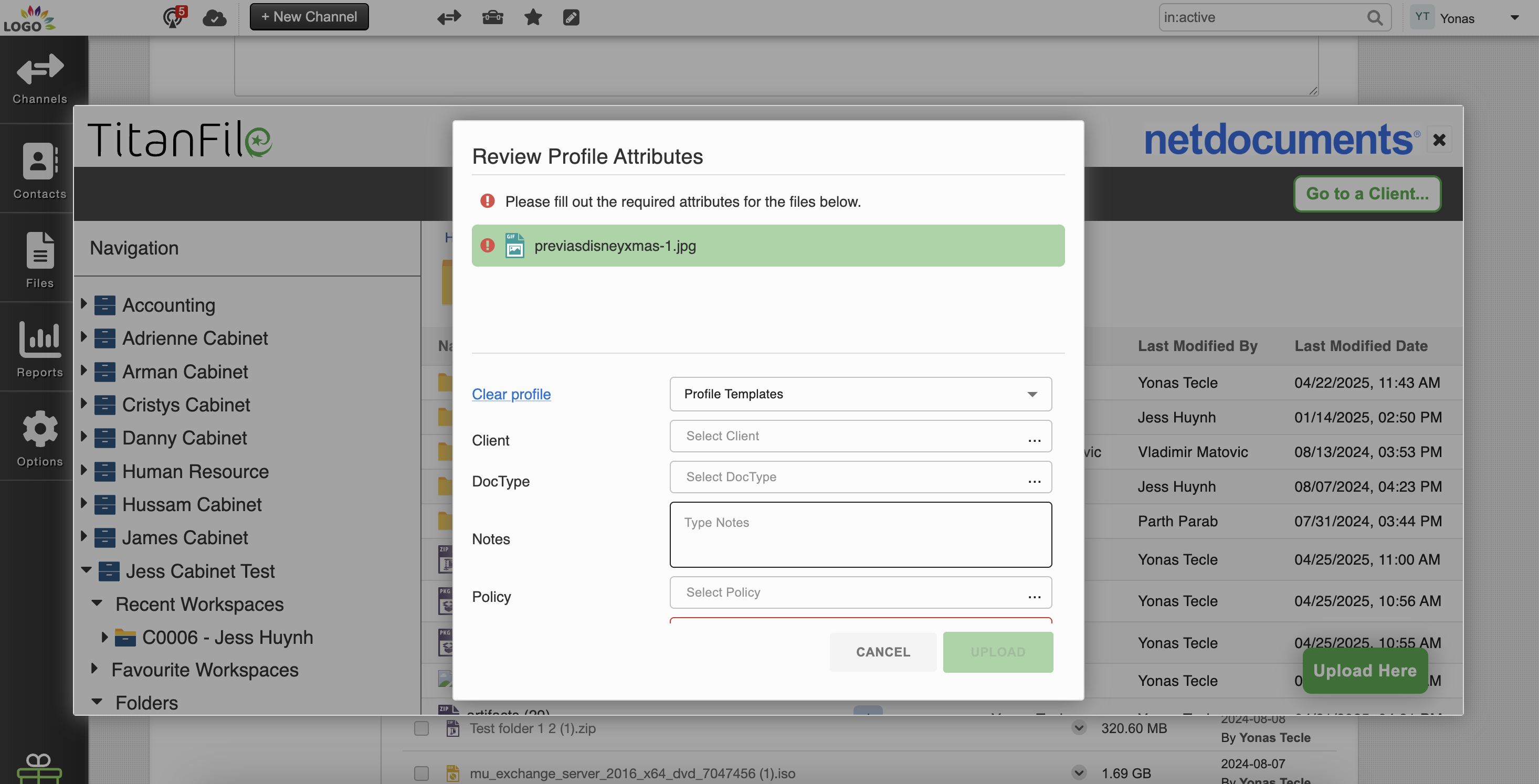The width and height of the screenshot is (1539, 784).
Task: Tick checkbox for mu_exchange_server iso file
Action: point(421,774)
